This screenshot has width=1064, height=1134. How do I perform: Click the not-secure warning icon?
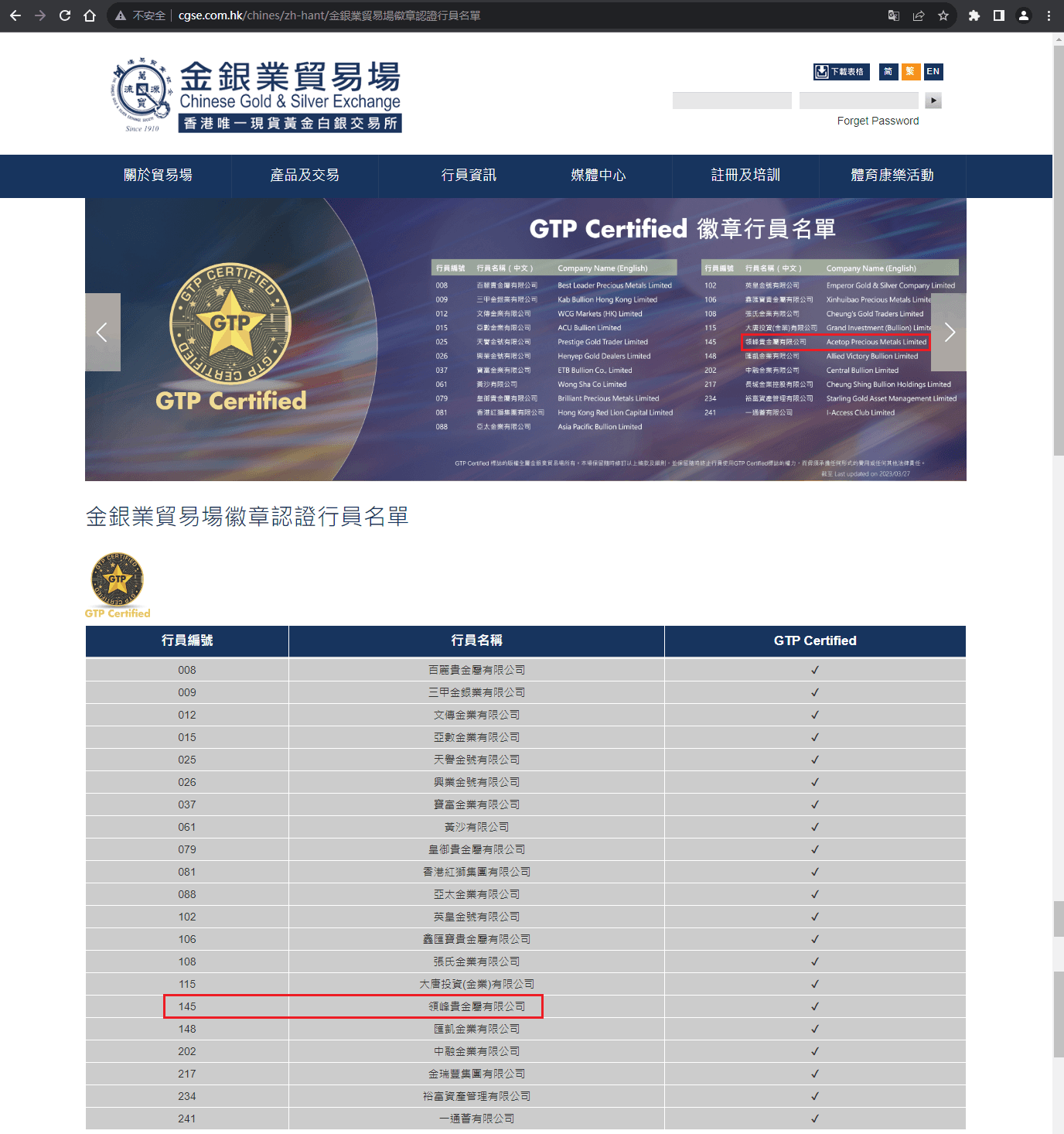click(x=121, y=15)
